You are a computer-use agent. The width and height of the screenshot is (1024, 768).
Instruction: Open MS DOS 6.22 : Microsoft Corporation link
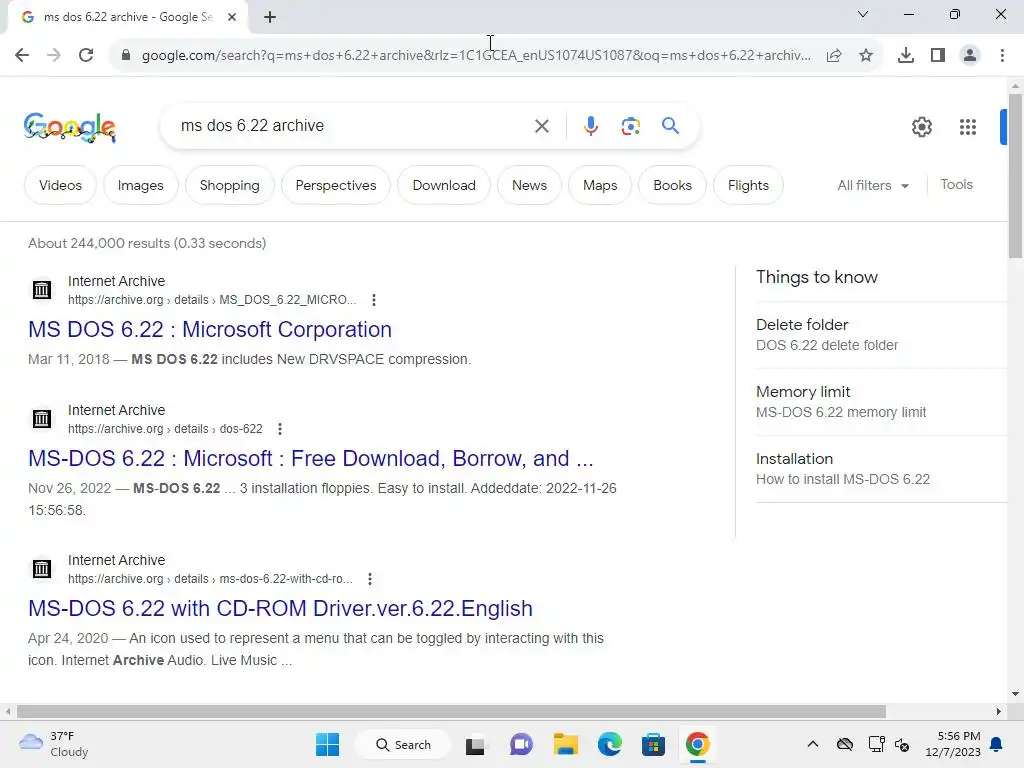click(210, 329)
